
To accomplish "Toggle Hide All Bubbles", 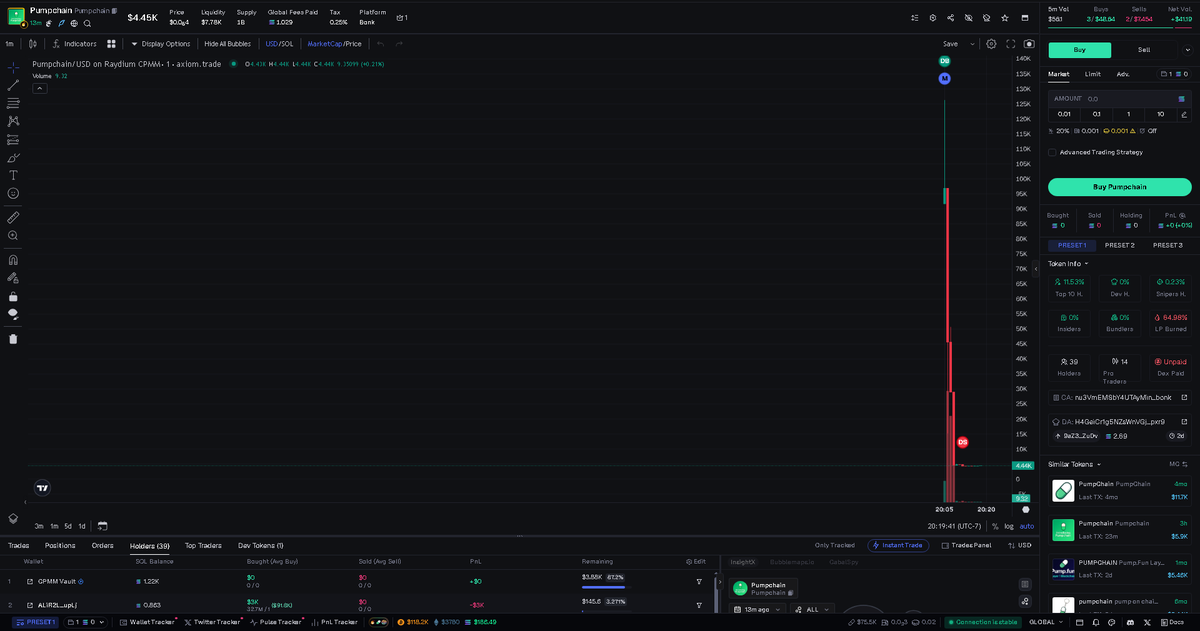I will coord(227,44).
